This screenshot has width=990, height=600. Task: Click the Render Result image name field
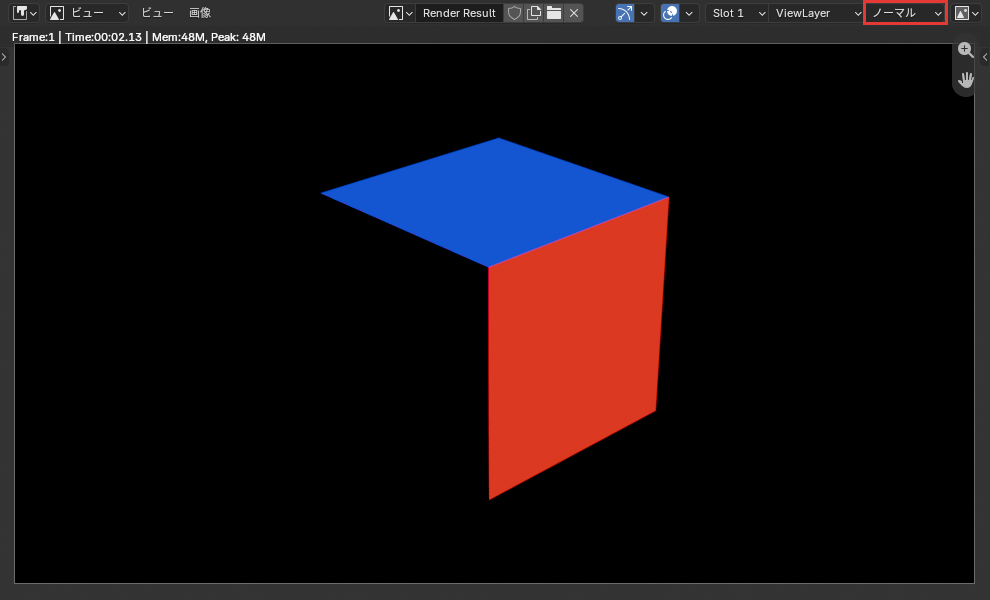(459, 13)
